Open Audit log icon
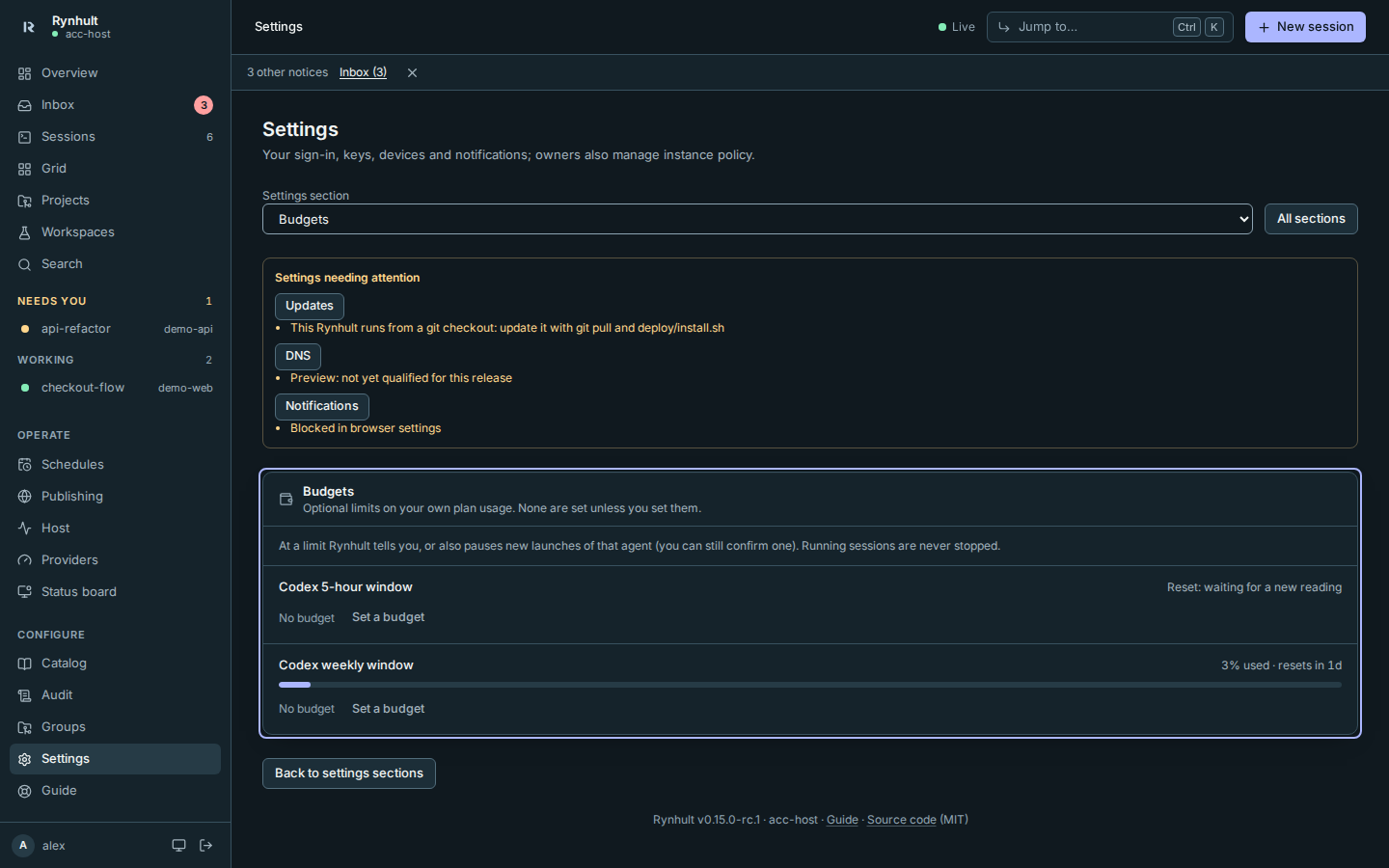Screen dimensions: 1389x868 coord(25,695)
